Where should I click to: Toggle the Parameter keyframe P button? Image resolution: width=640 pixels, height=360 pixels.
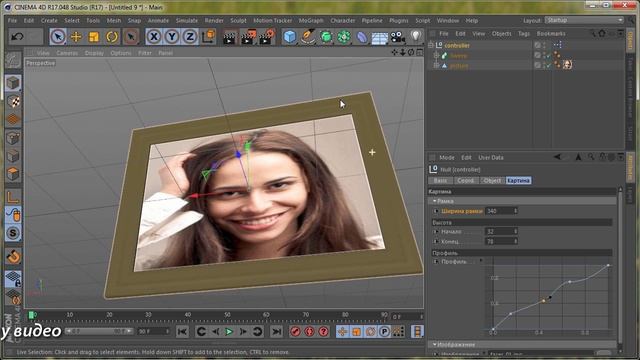[x=384, y=331]
